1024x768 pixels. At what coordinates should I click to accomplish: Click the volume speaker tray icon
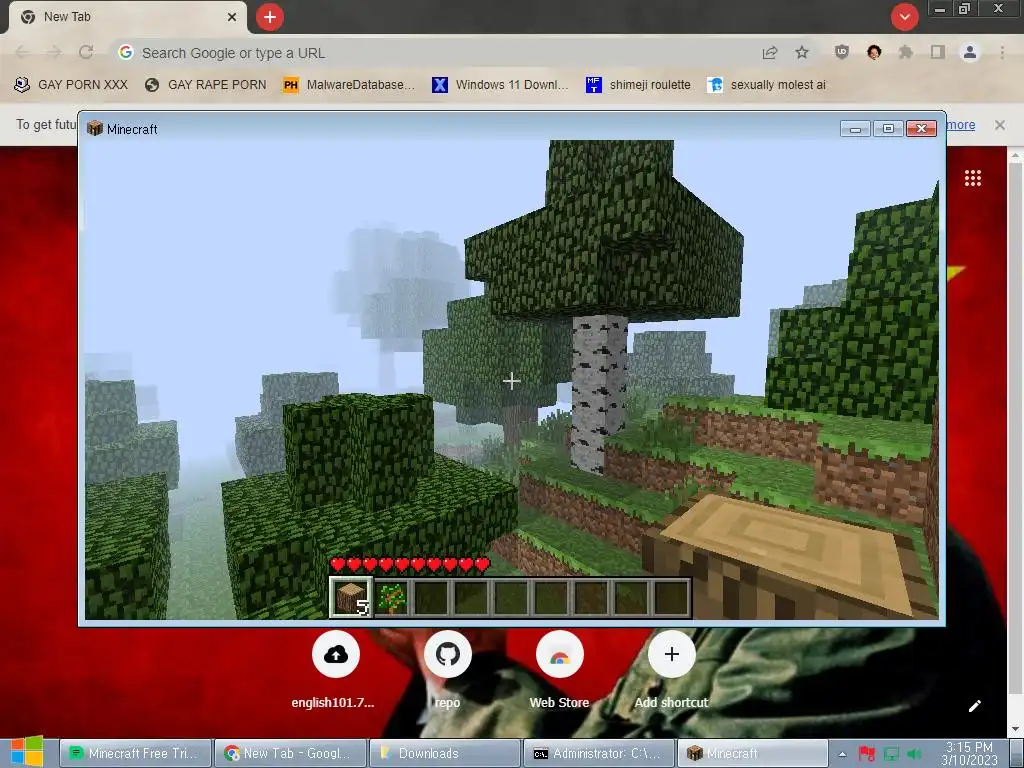point(914,754)
